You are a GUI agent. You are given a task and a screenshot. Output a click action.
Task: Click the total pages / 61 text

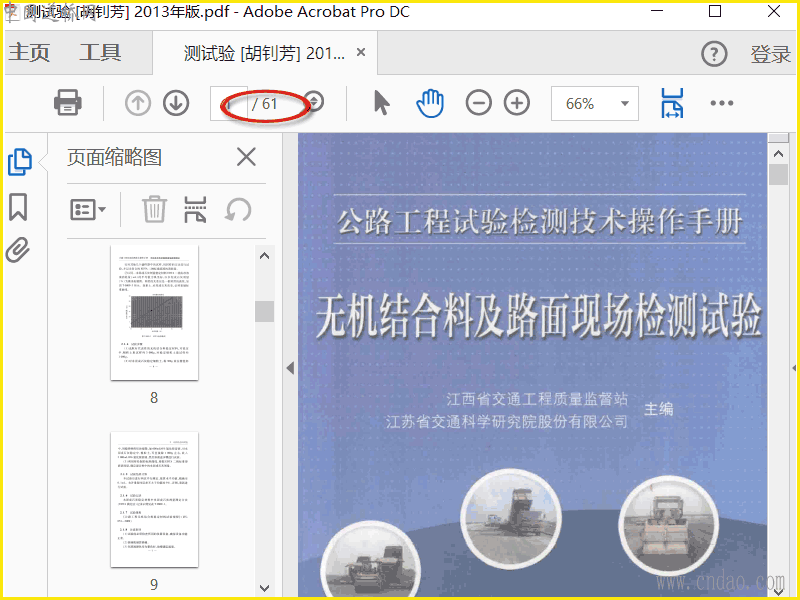coord(264,104)
